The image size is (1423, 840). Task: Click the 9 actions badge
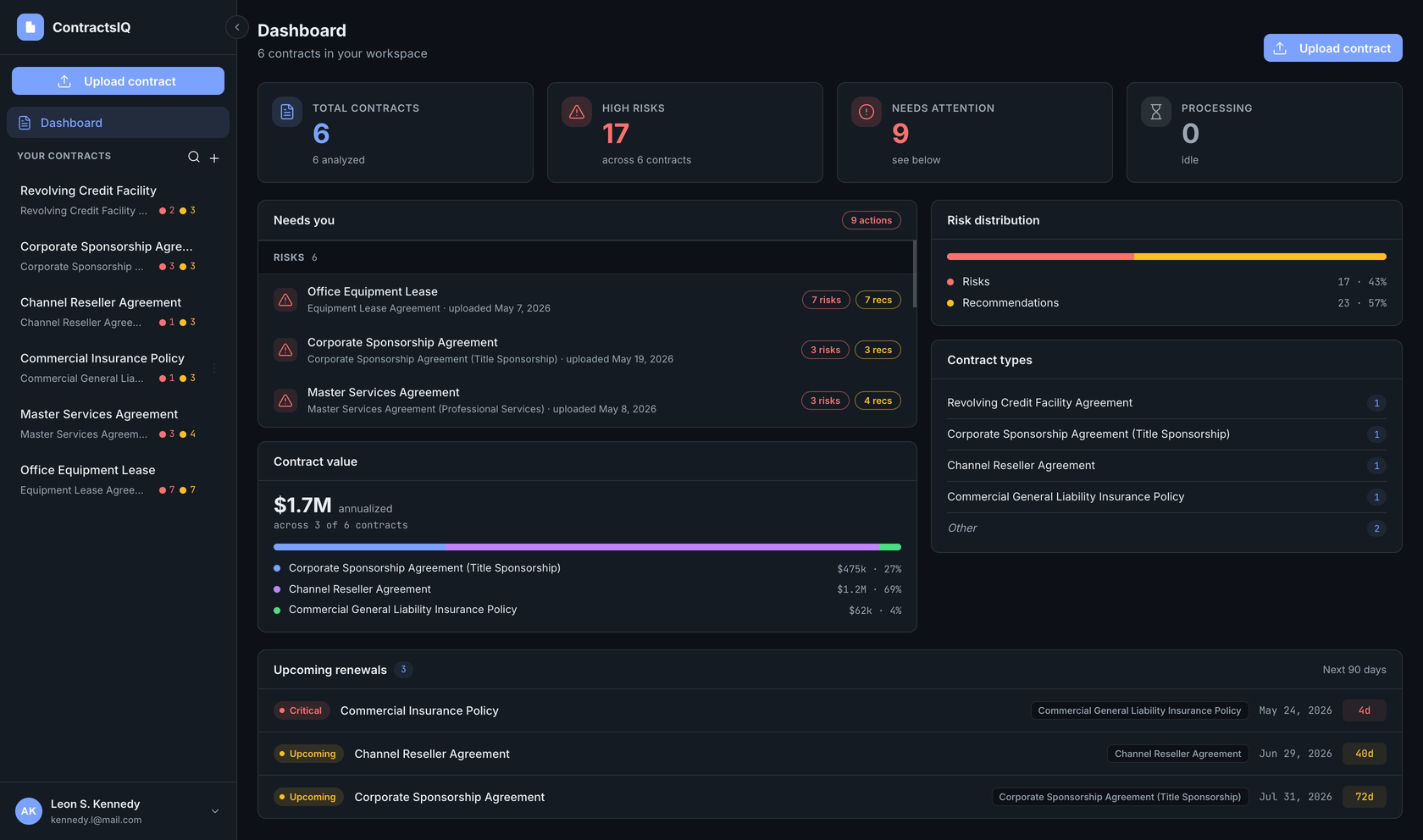pos(871,220)
